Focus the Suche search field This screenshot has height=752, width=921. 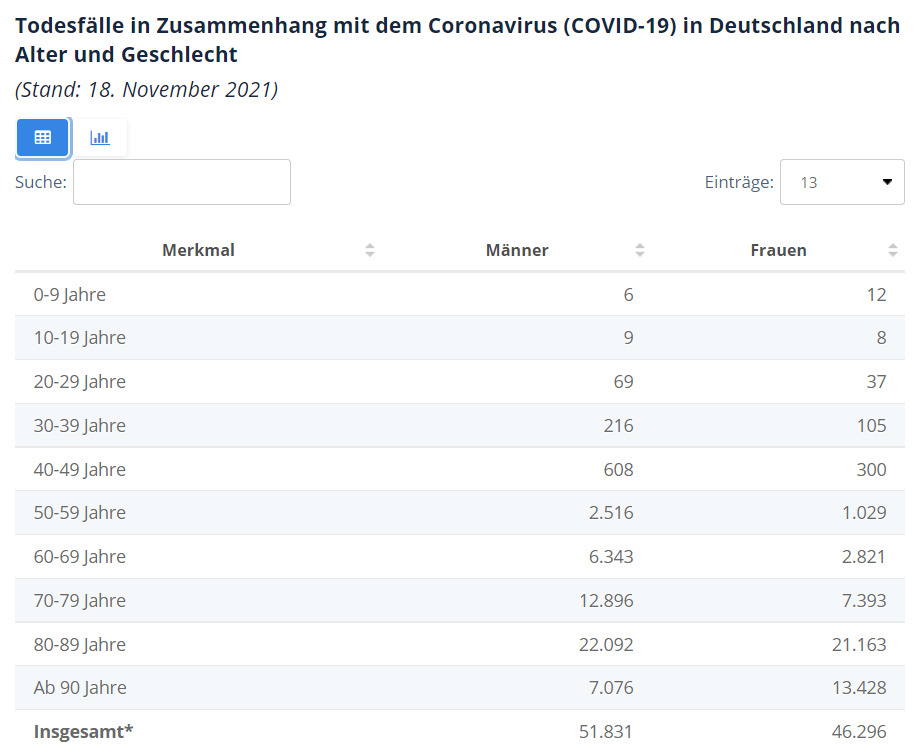(x=182, y=182)
